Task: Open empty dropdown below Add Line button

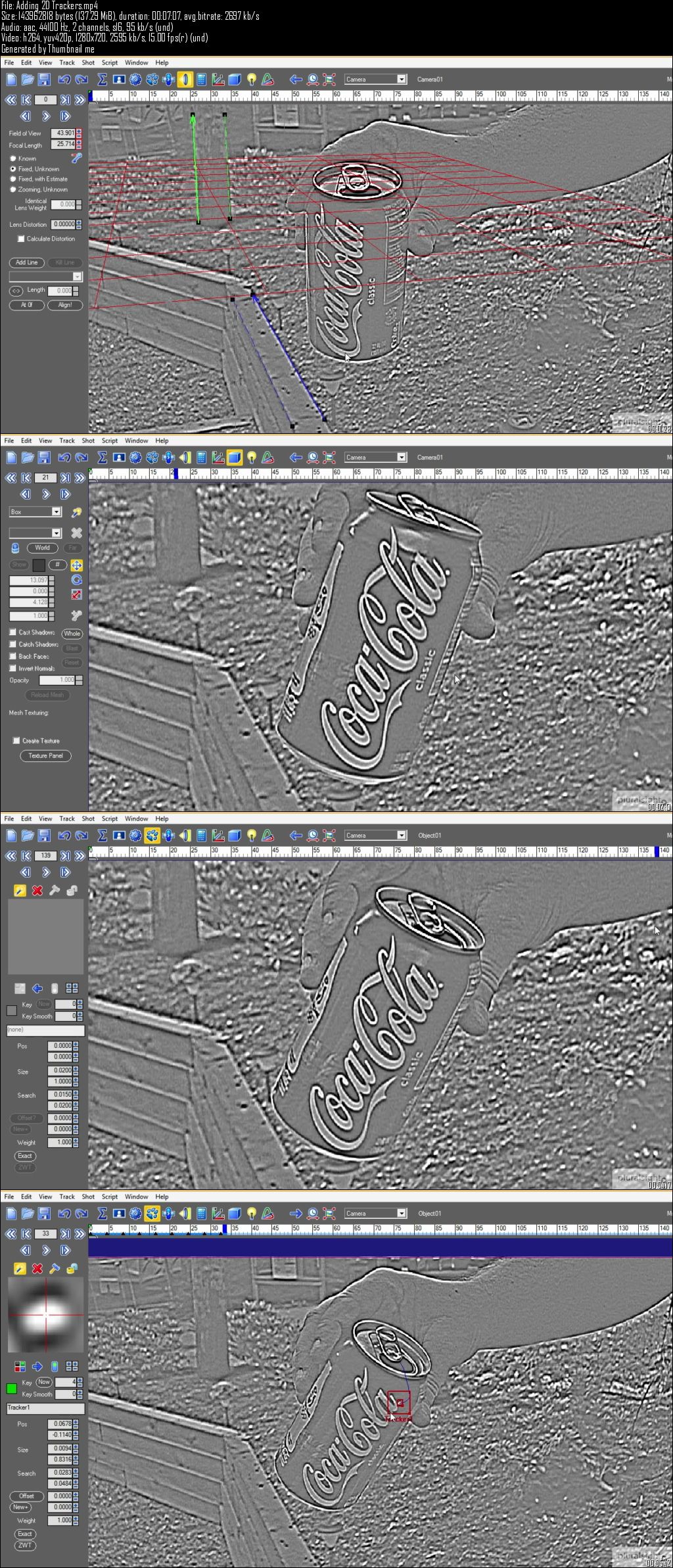Action: [x=45, y=277]
